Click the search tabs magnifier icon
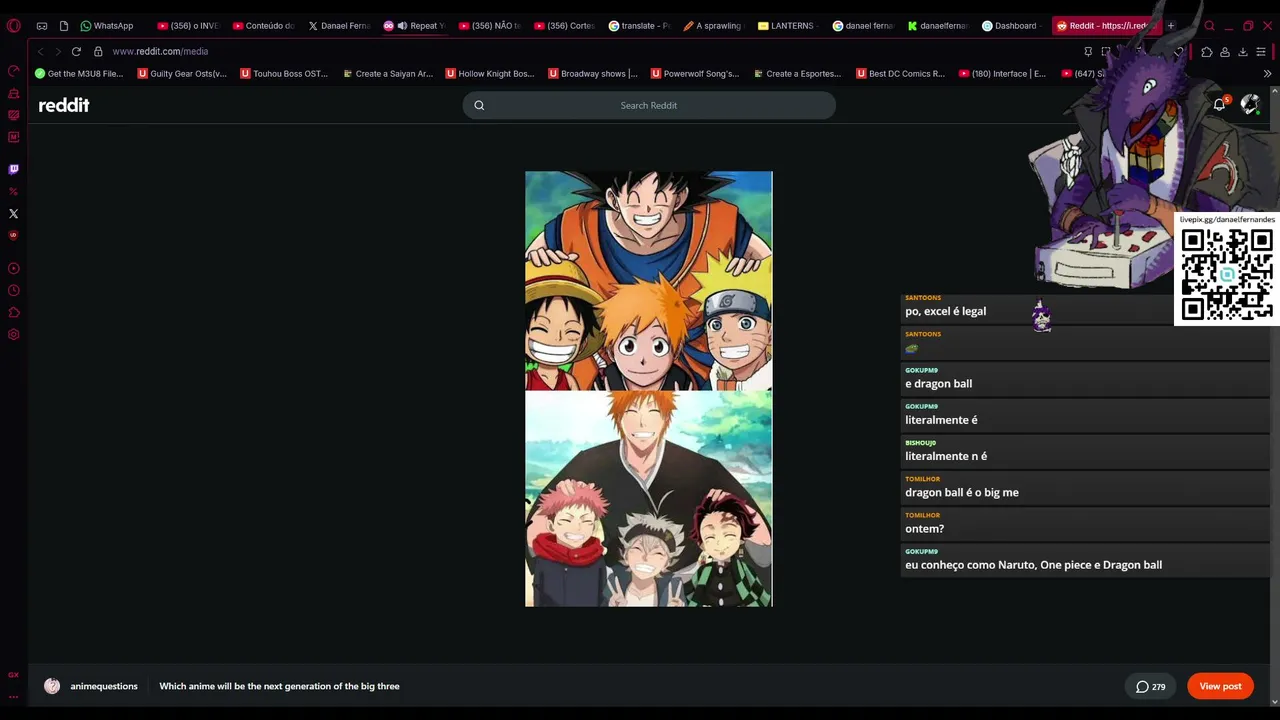 pos(1209,26)
